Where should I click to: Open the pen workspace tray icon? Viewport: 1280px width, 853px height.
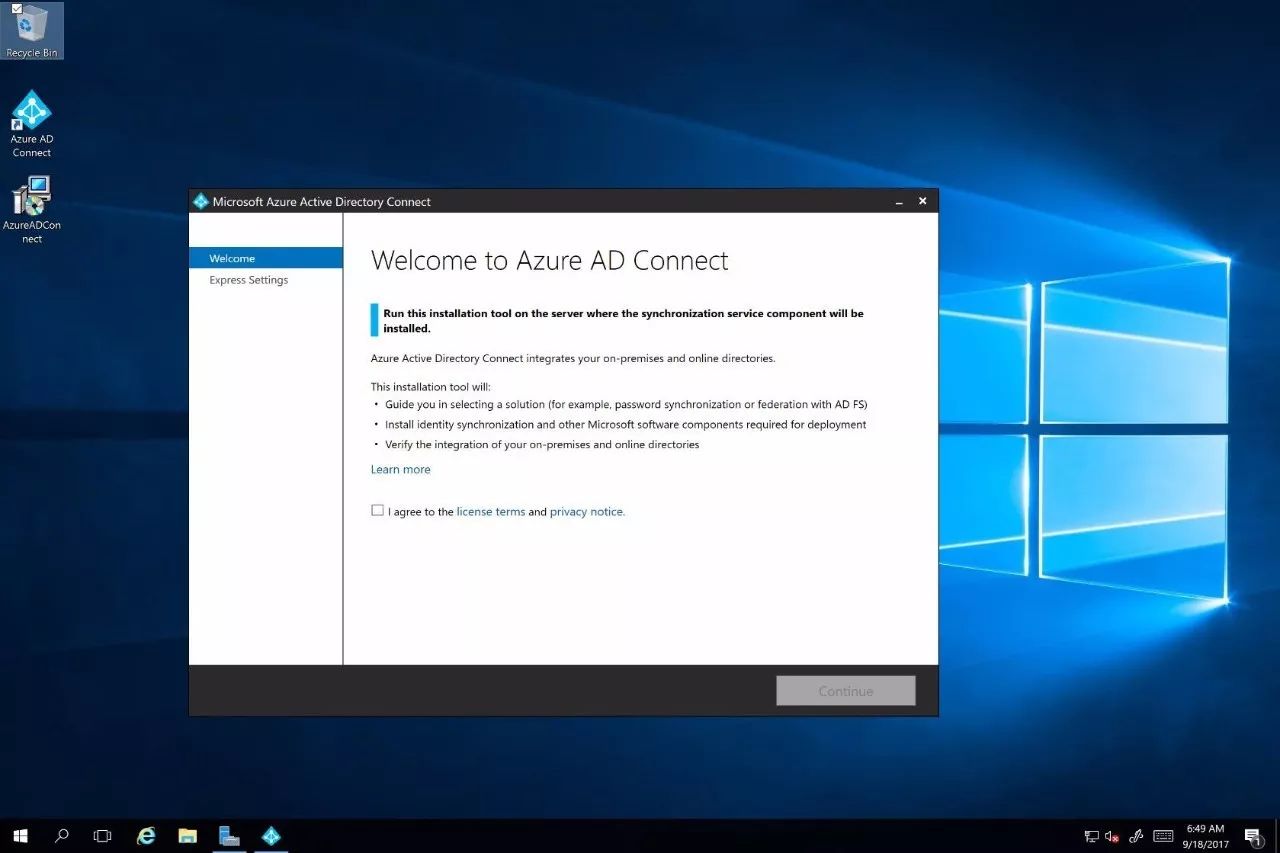1136,836
